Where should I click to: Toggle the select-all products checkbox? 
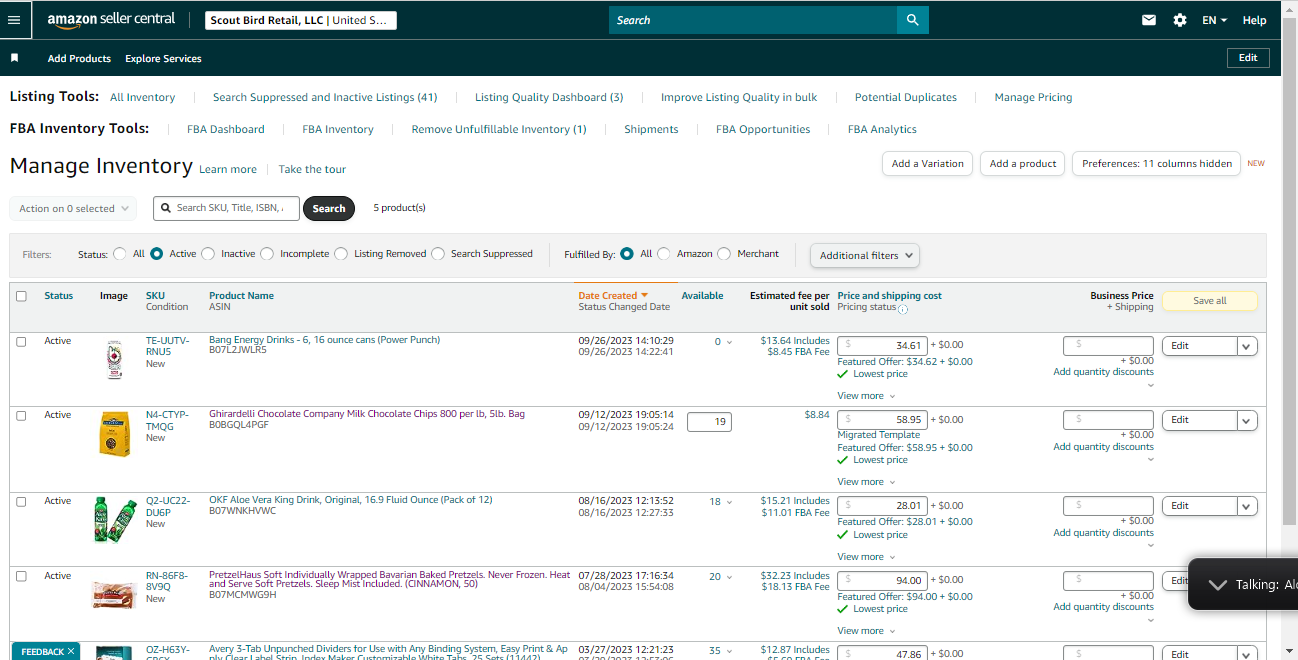[x=21, y=296]
